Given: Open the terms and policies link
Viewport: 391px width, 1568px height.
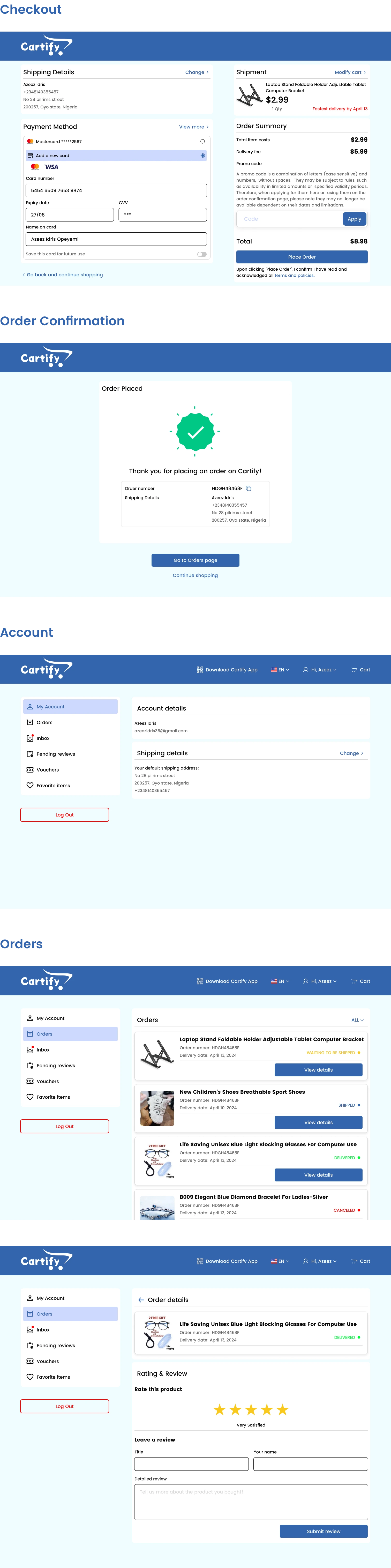Looking at the screenshot, I should [x=294, y=276].
